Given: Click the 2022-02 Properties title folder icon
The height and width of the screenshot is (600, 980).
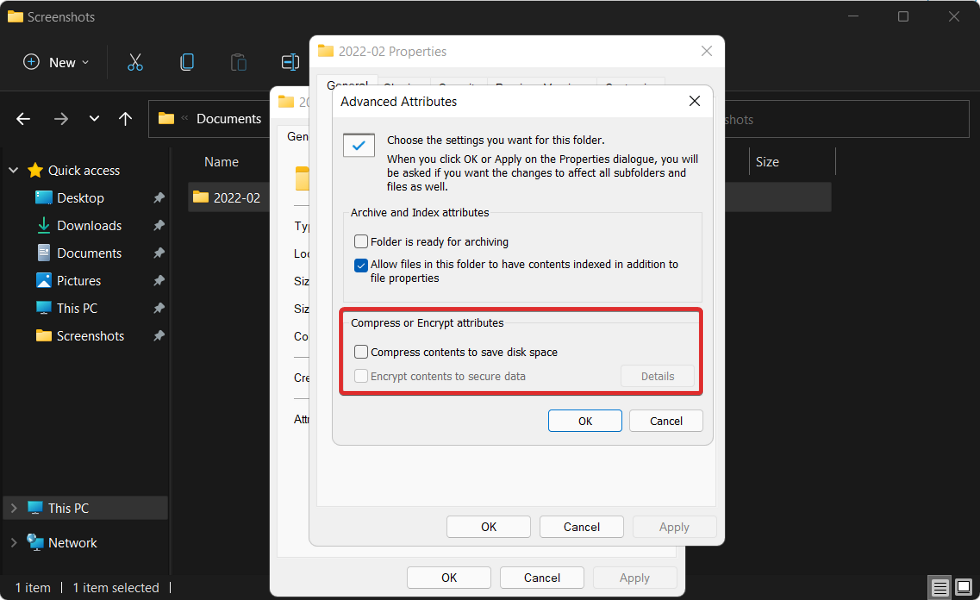Looking at the screenshot, I should point(326,51).
